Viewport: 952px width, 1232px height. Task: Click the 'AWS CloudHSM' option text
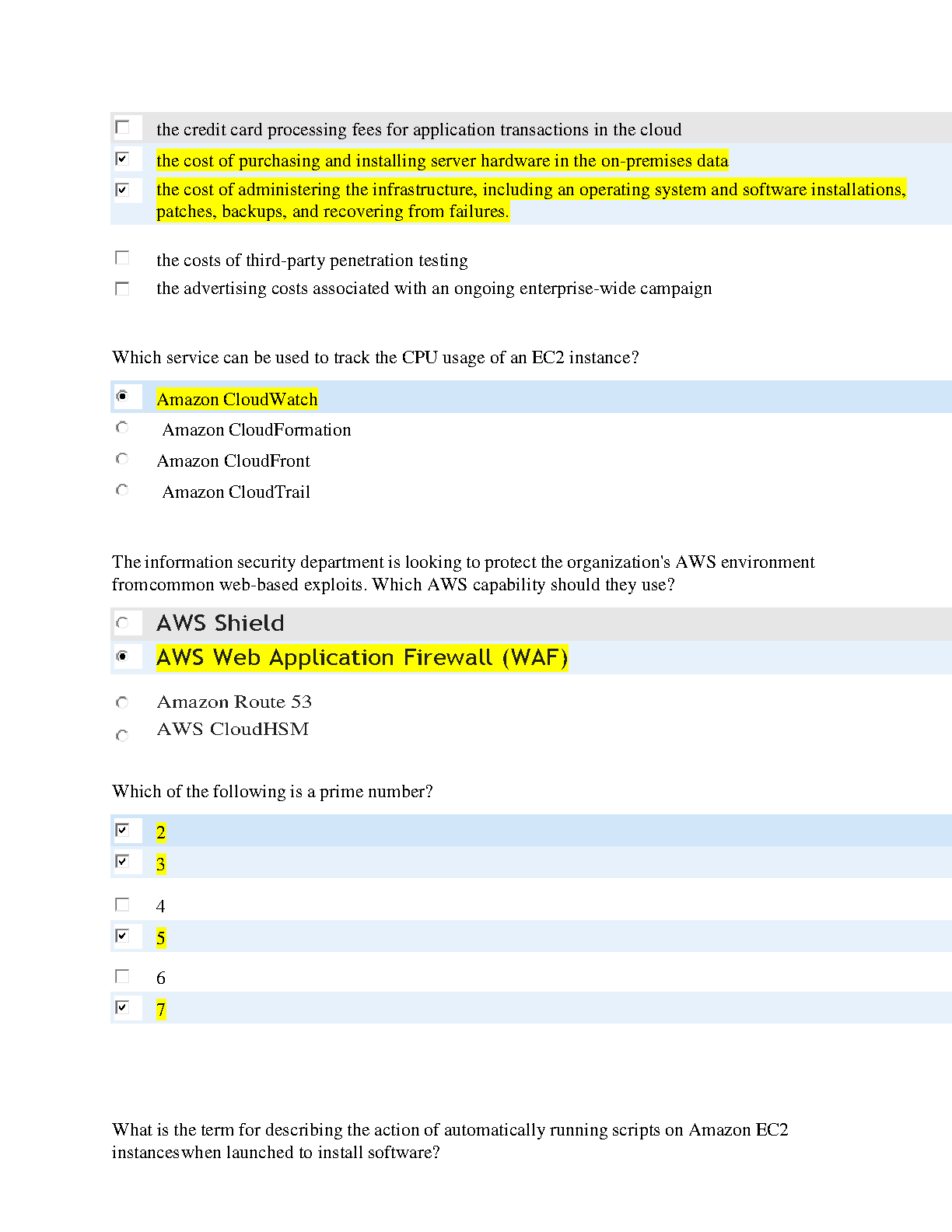(x=233, y=729)
